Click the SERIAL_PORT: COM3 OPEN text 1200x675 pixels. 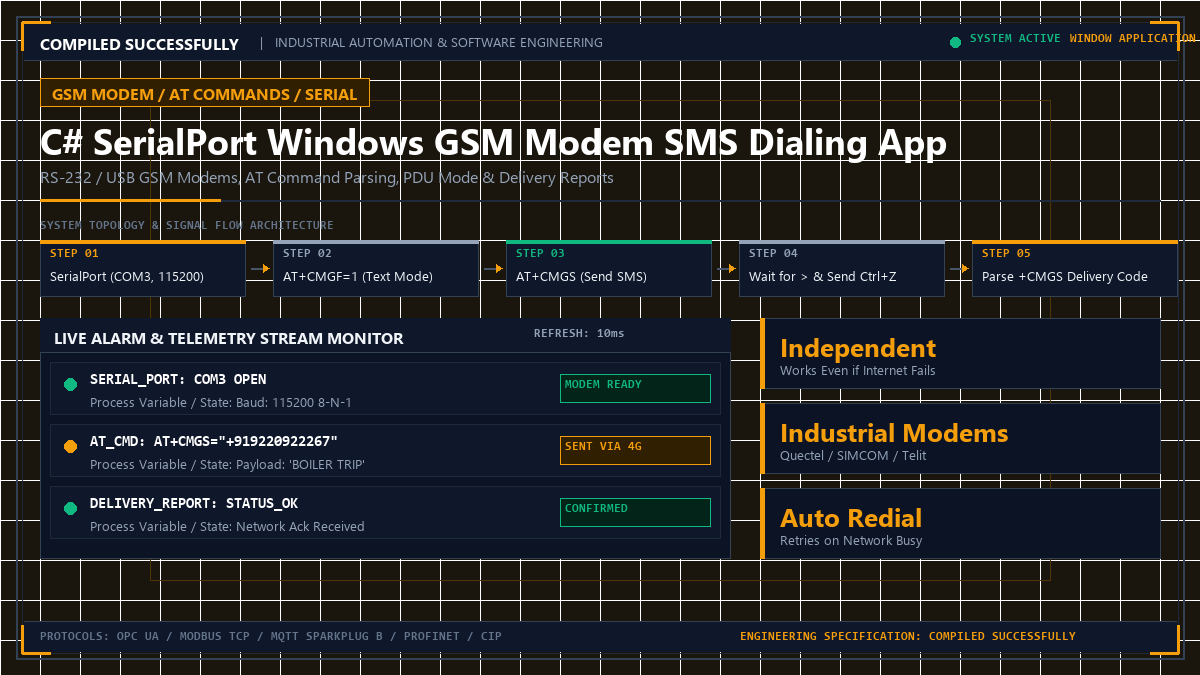[x=178, y=380]
